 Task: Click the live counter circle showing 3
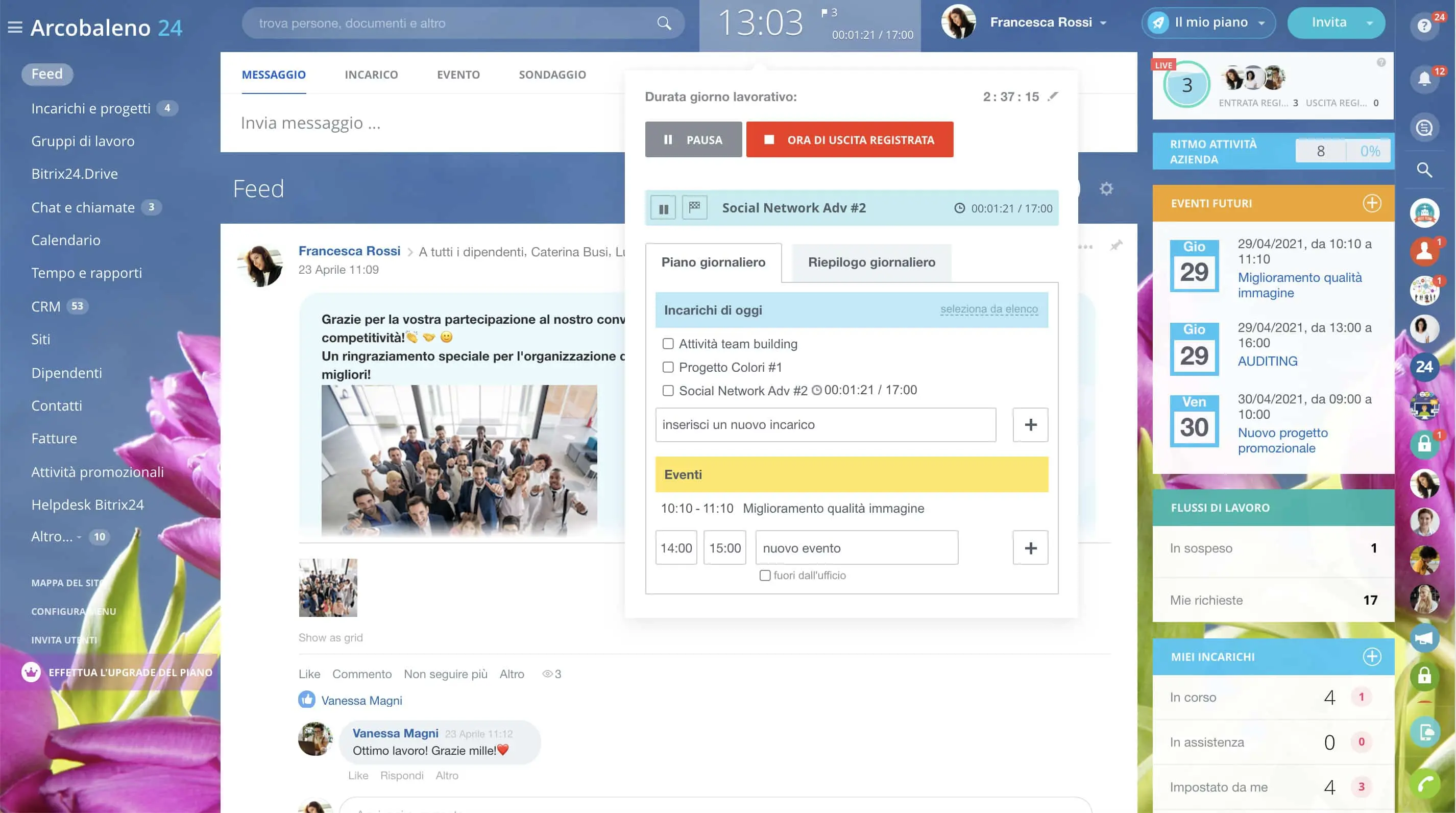click(1186, 85)
